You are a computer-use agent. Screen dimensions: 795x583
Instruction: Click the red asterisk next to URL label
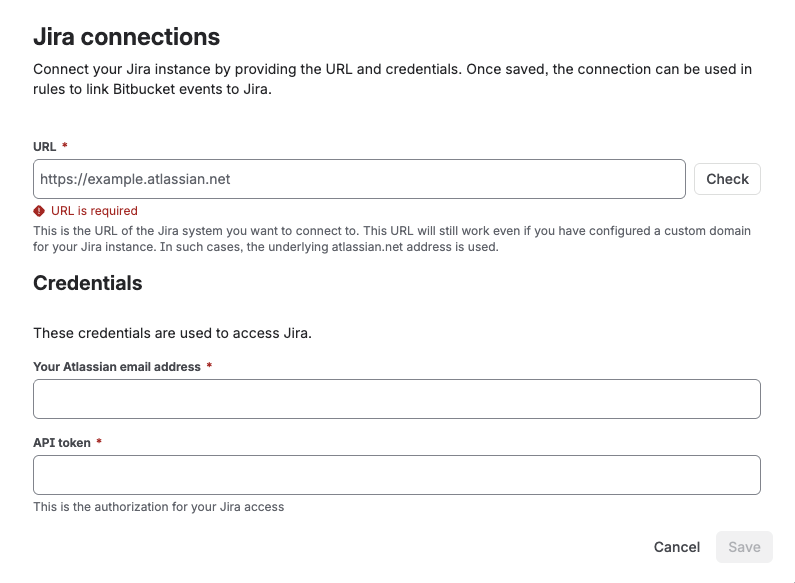[x=64, y=145]
